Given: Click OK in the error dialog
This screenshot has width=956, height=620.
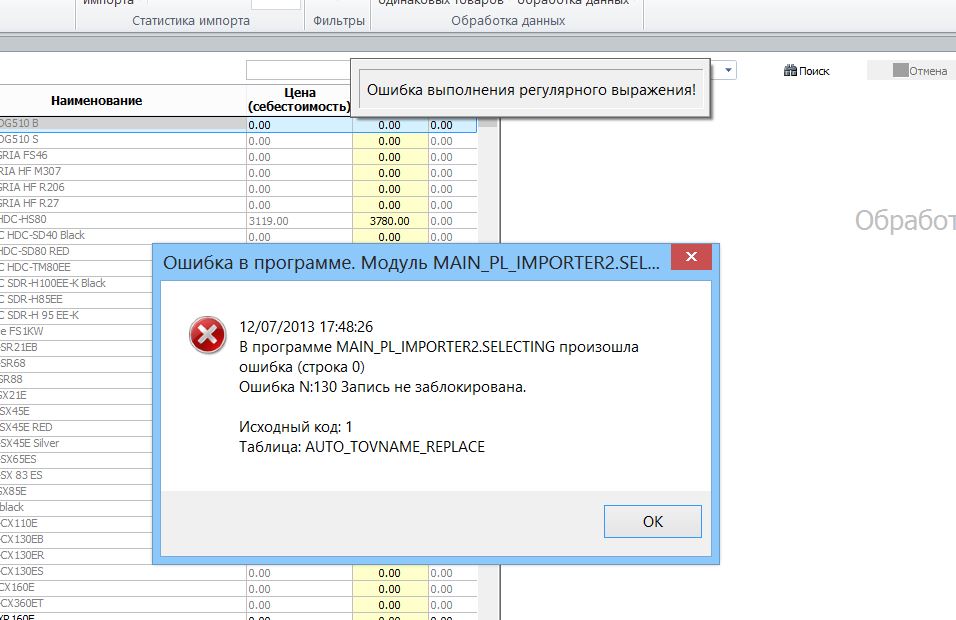Looking at the screenshot, I should point(652,521).
